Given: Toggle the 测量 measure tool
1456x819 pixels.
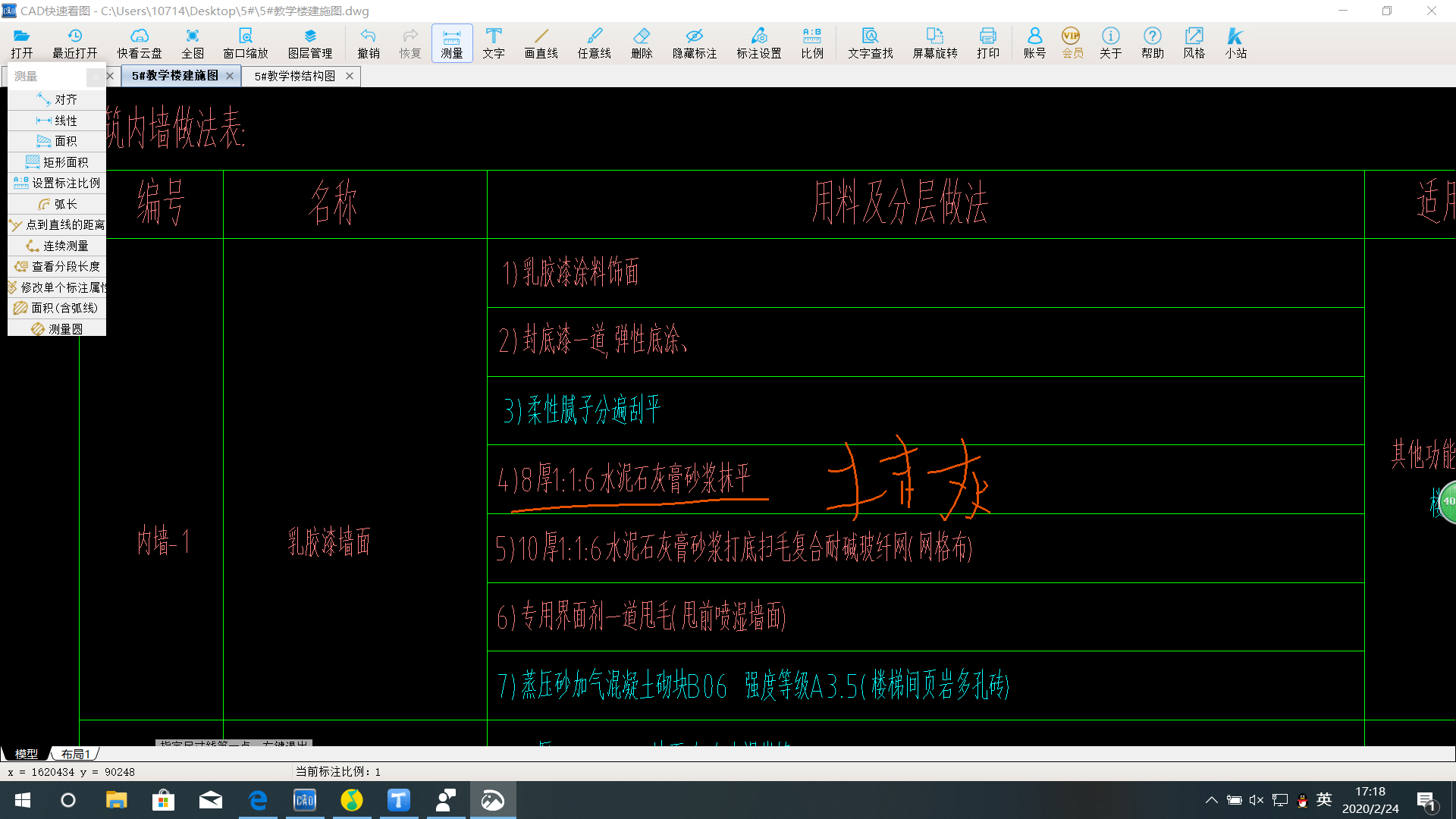Looking at the screenshot, I should coord(452,43).
